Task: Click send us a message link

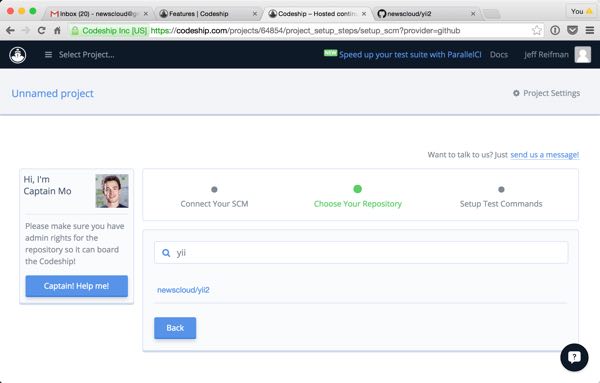Action: pos(545,155)
